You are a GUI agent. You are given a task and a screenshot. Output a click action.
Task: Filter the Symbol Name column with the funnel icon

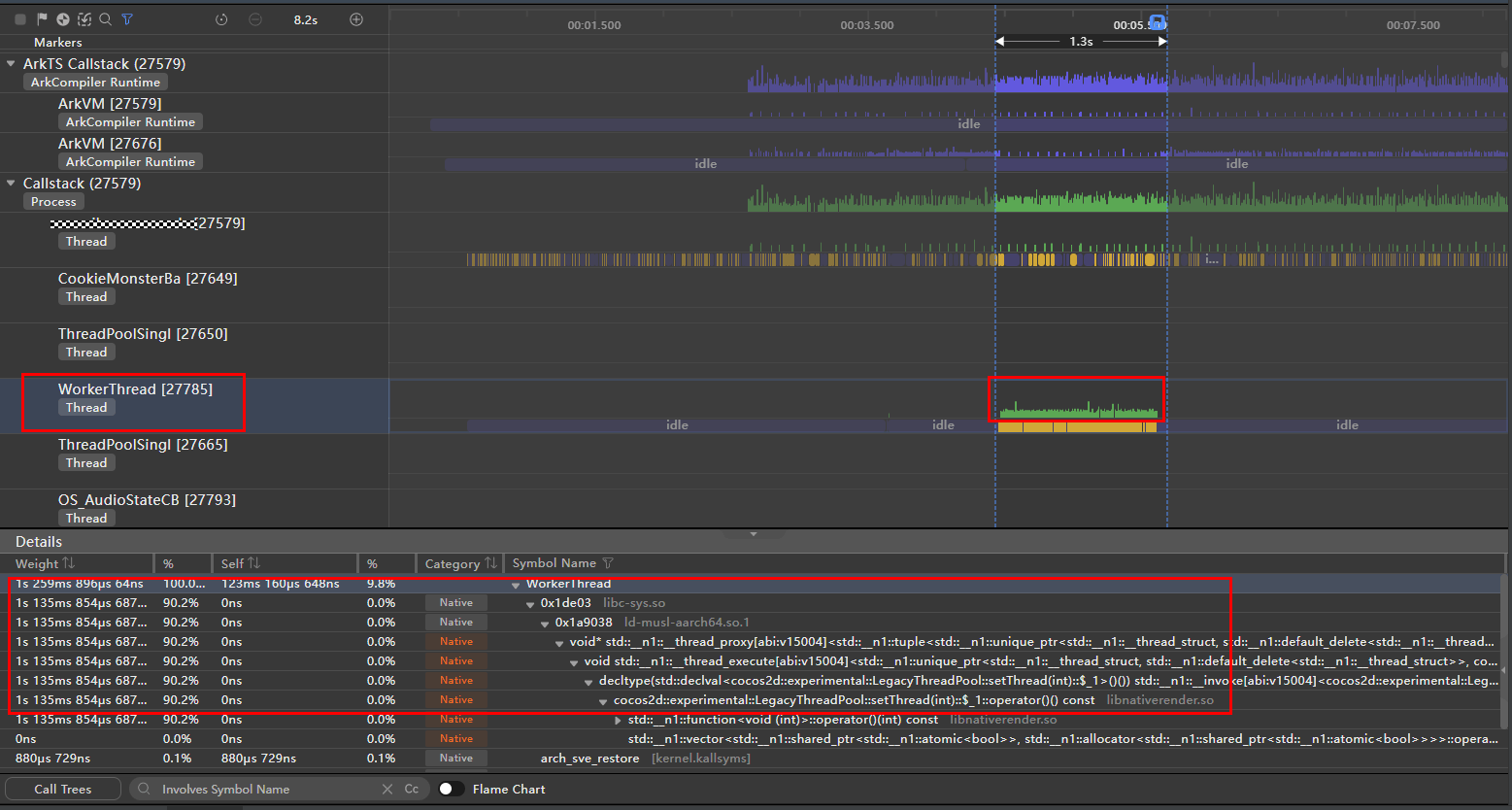click(x=608, y=563)
